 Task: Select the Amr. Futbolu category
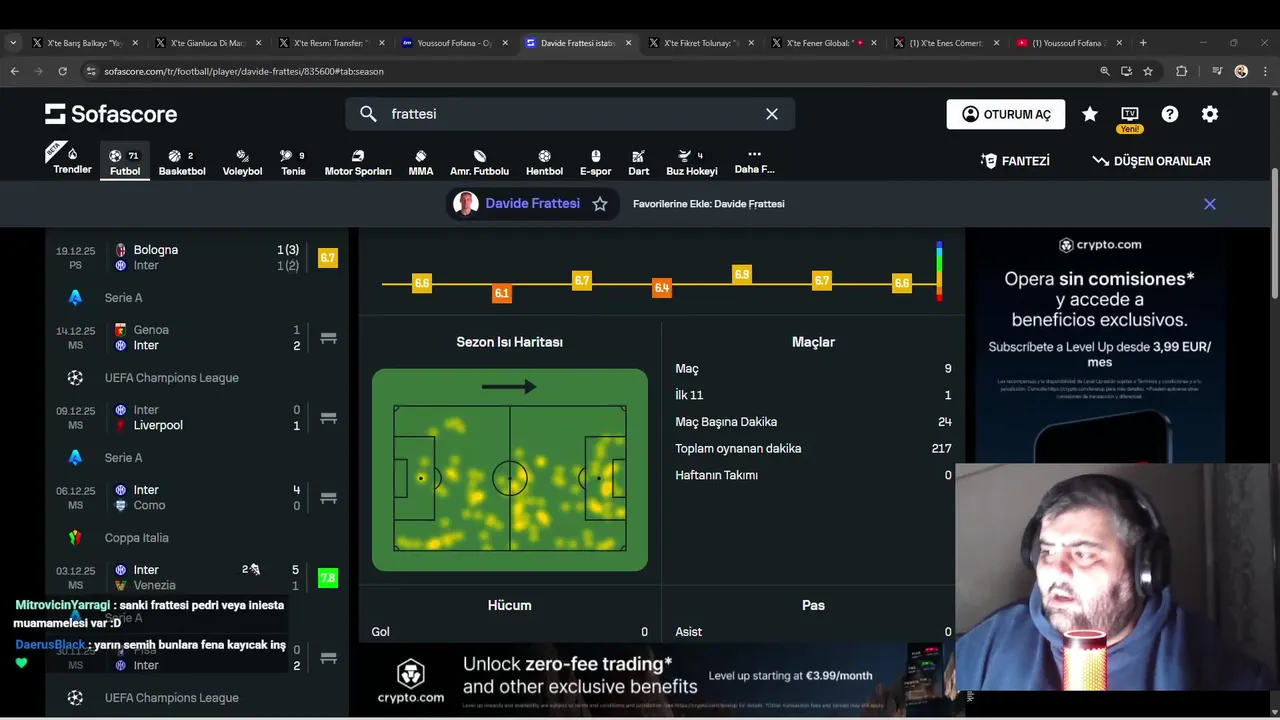479,162
